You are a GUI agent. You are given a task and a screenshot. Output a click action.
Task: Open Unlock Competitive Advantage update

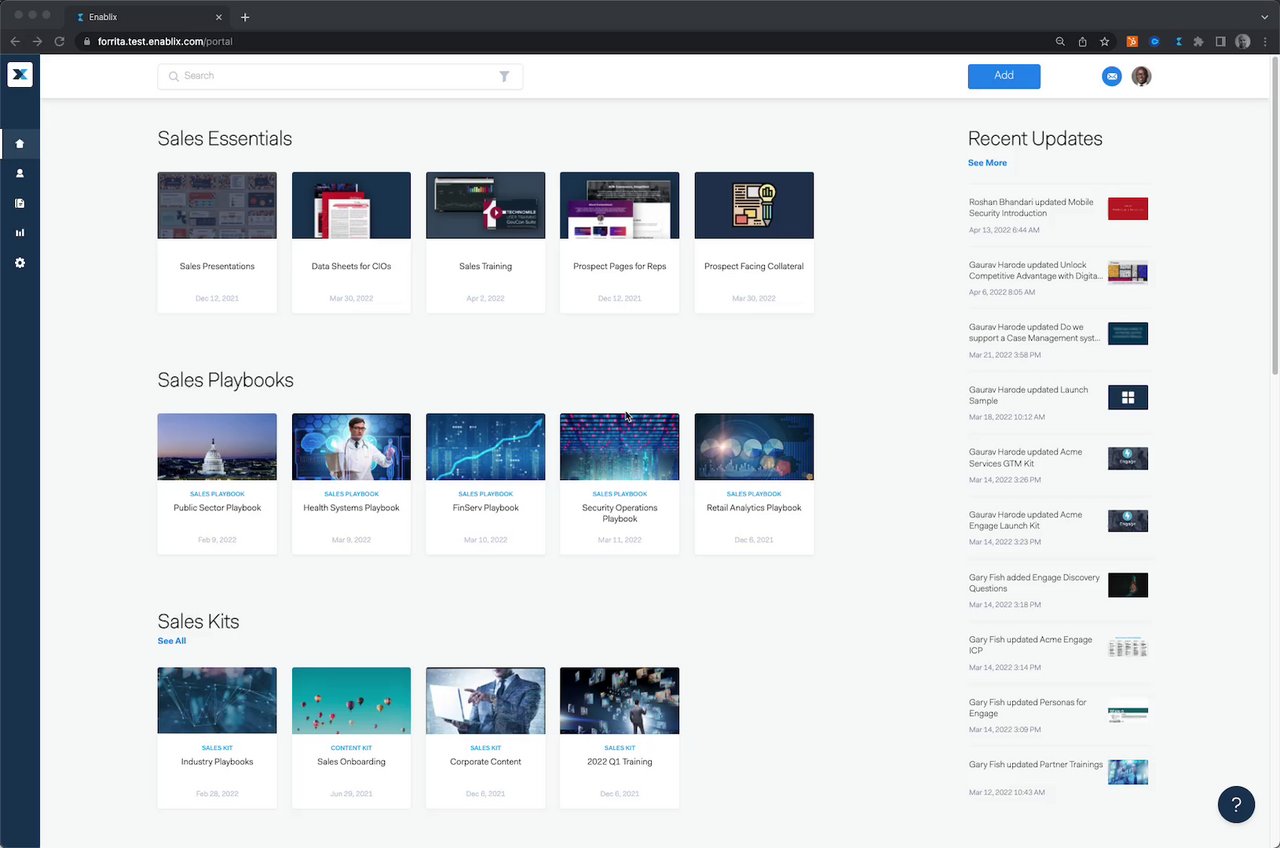[1058, 277]
